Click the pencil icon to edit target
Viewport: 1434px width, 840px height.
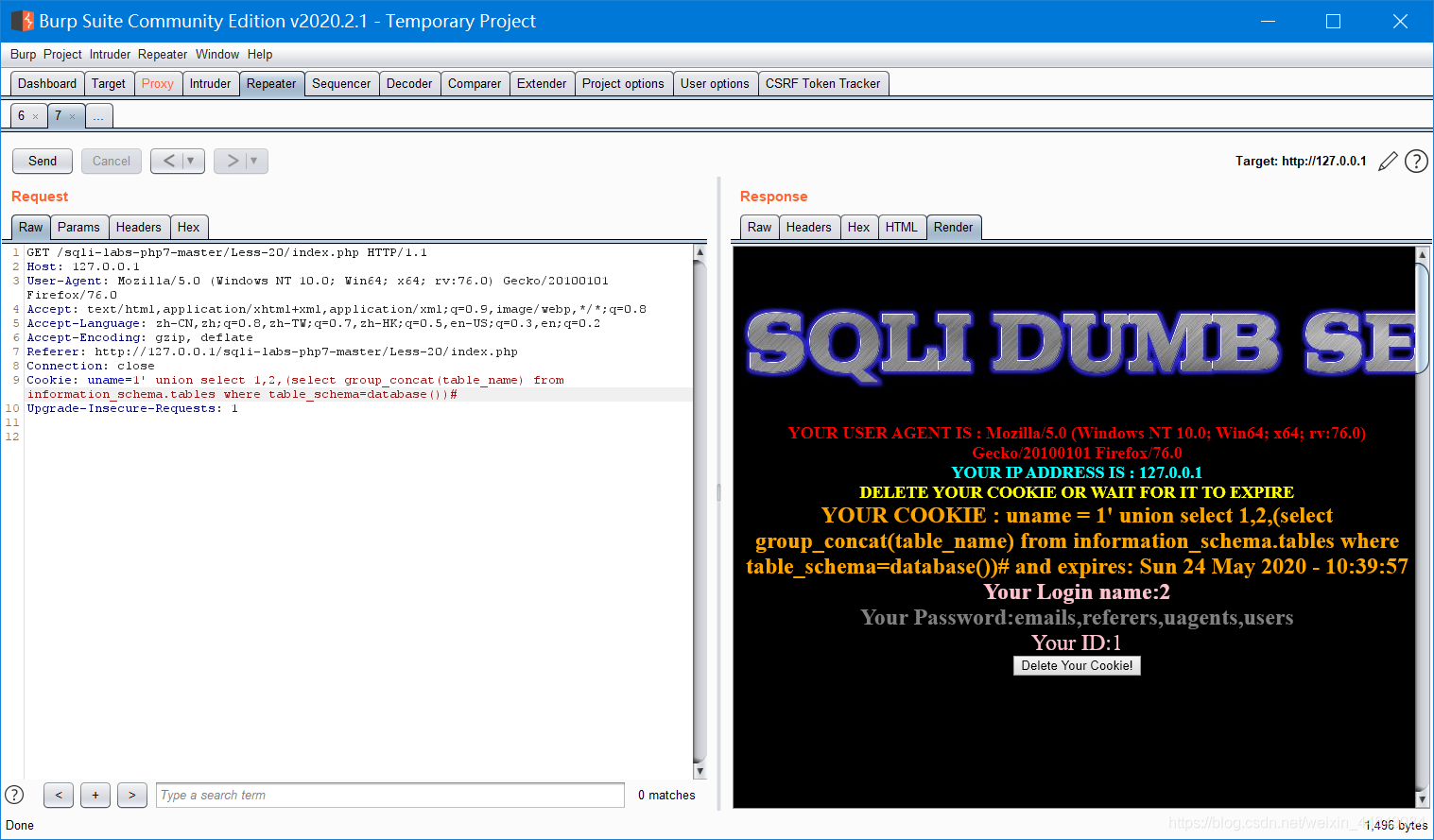(1388, 162)
